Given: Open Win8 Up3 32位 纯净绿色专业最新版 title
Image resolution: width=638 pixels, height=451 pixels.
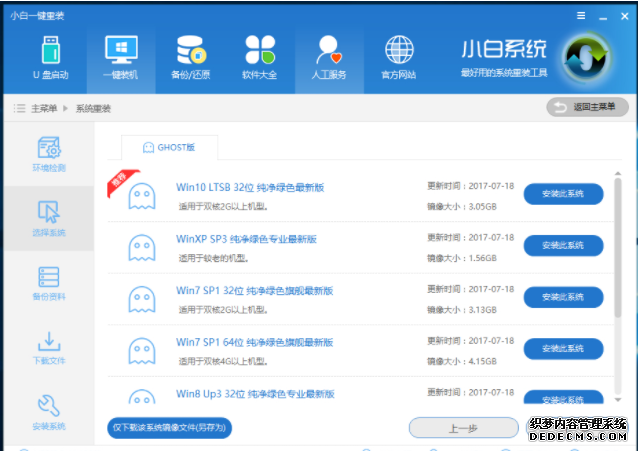Looking at the screenshot, I should (x=255, y=394).
